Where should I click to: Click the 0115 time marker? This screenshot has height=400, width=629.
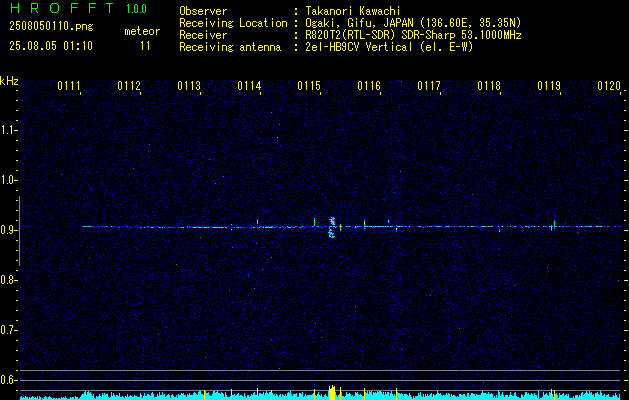pos(308,86)
